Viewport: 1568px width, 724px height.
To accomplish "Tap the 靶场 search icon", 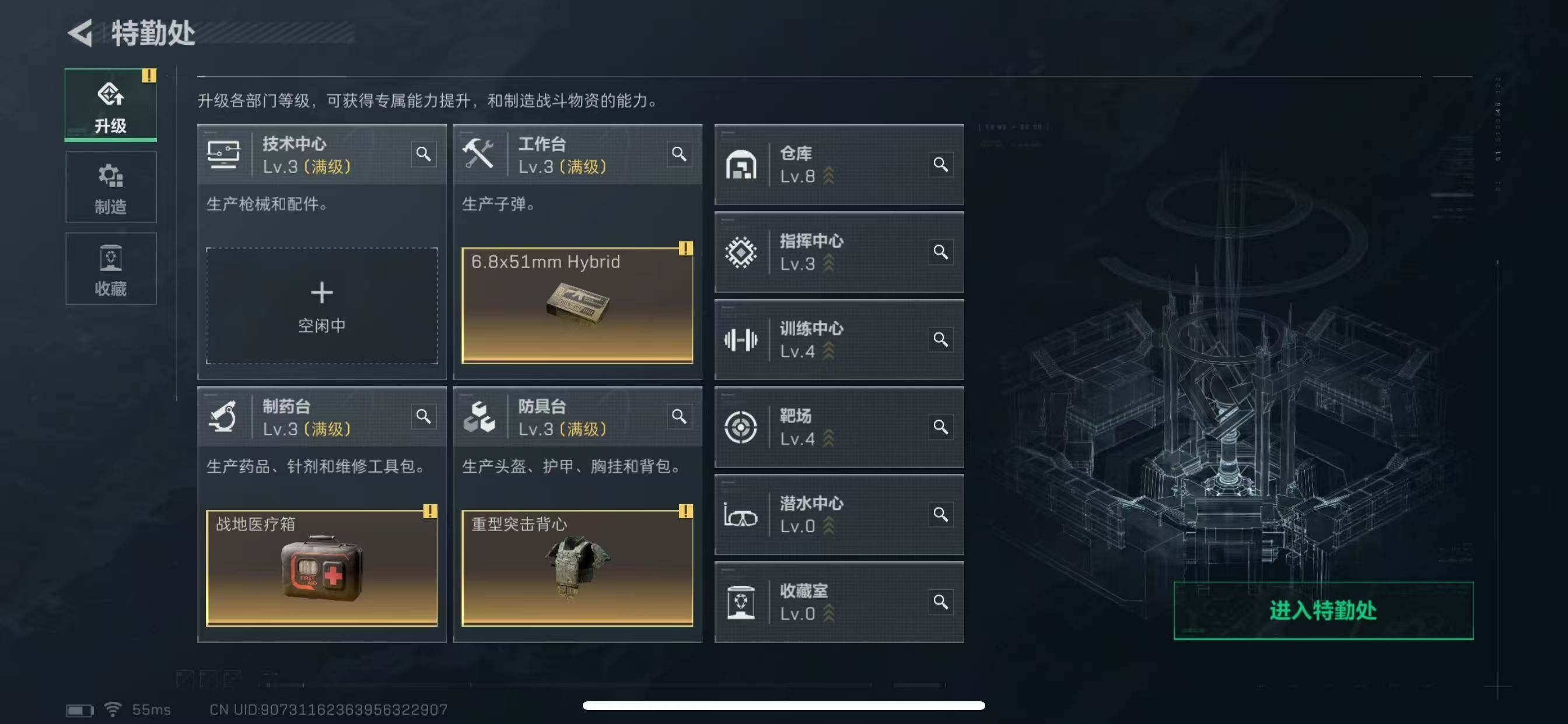I will point(940,427).
